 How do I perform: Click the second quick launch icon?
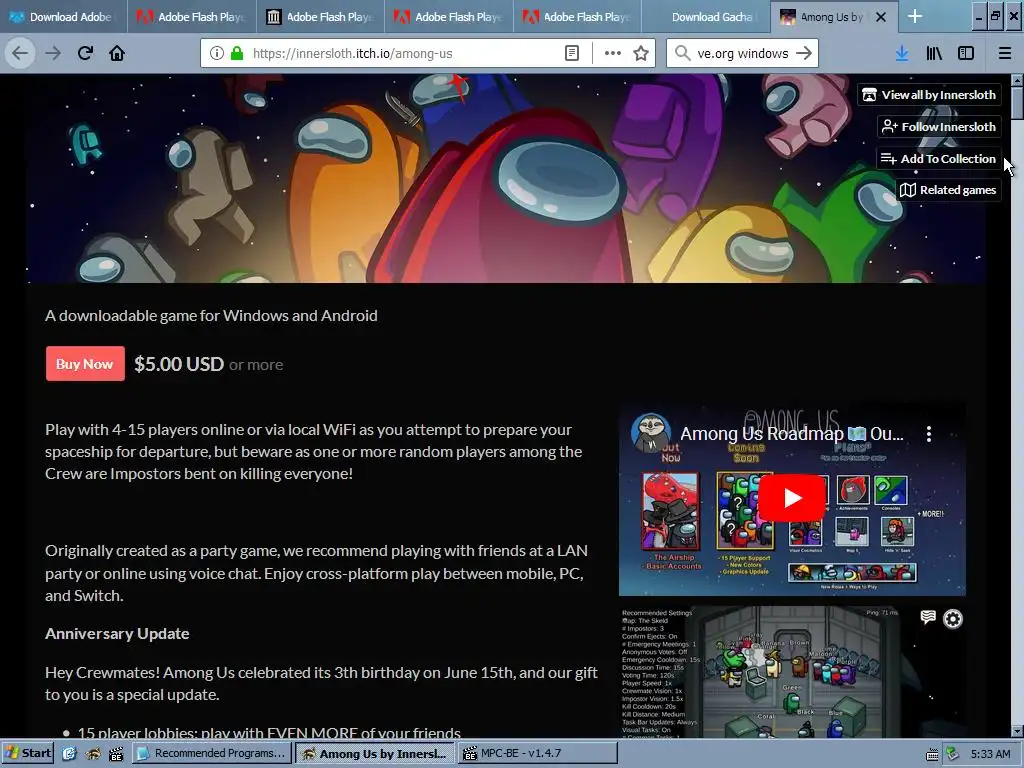[93, 754]
